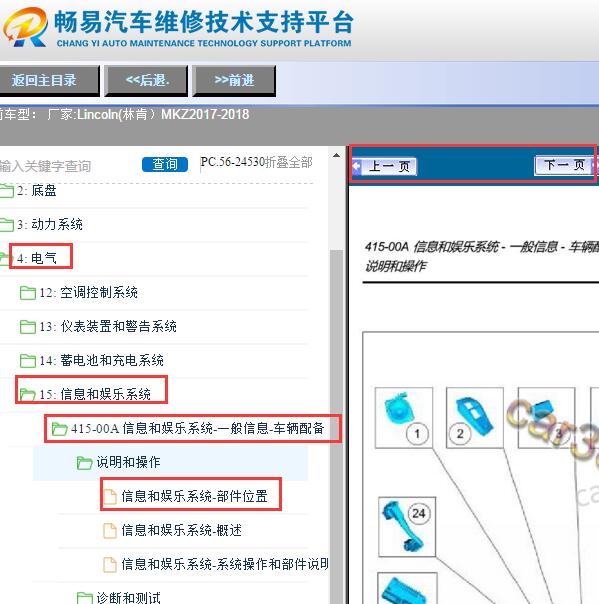This screenshot has width=599, height=604.
Task: Select tree item 4: 电气
Action: click(37, 258)
